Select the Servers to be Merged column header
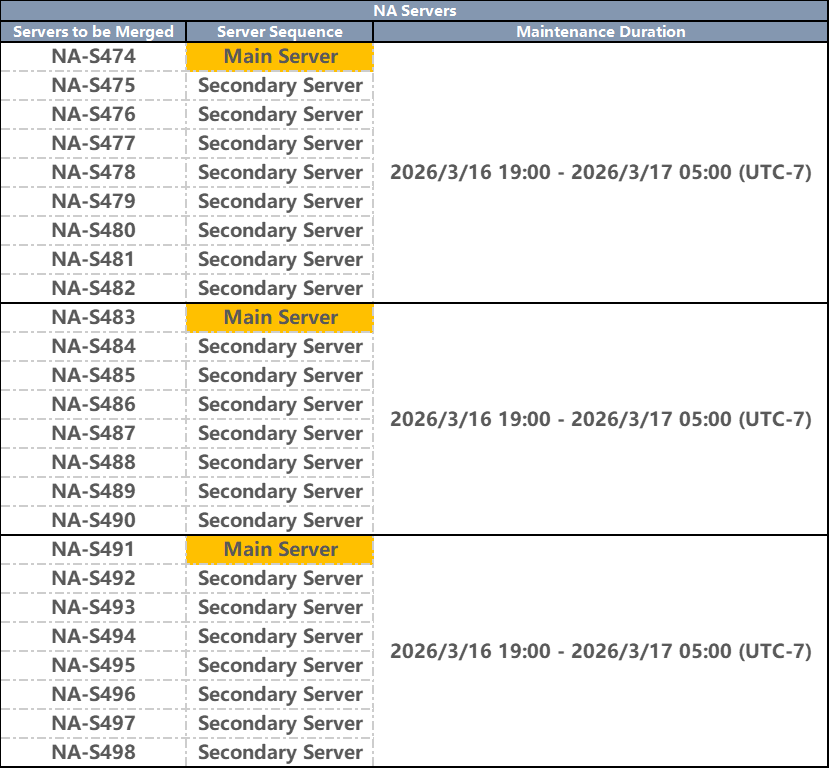This screenshot has width=830, height=769. (93, 32)
